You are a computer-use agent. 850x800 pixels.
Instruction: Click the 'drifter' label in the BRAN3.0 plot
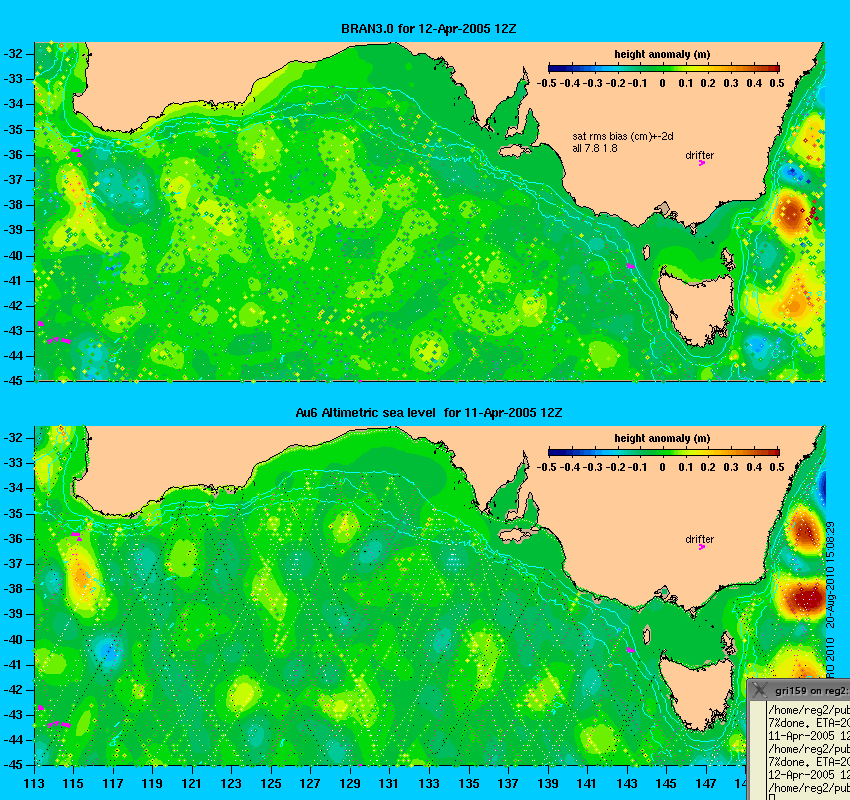[699, 155]
